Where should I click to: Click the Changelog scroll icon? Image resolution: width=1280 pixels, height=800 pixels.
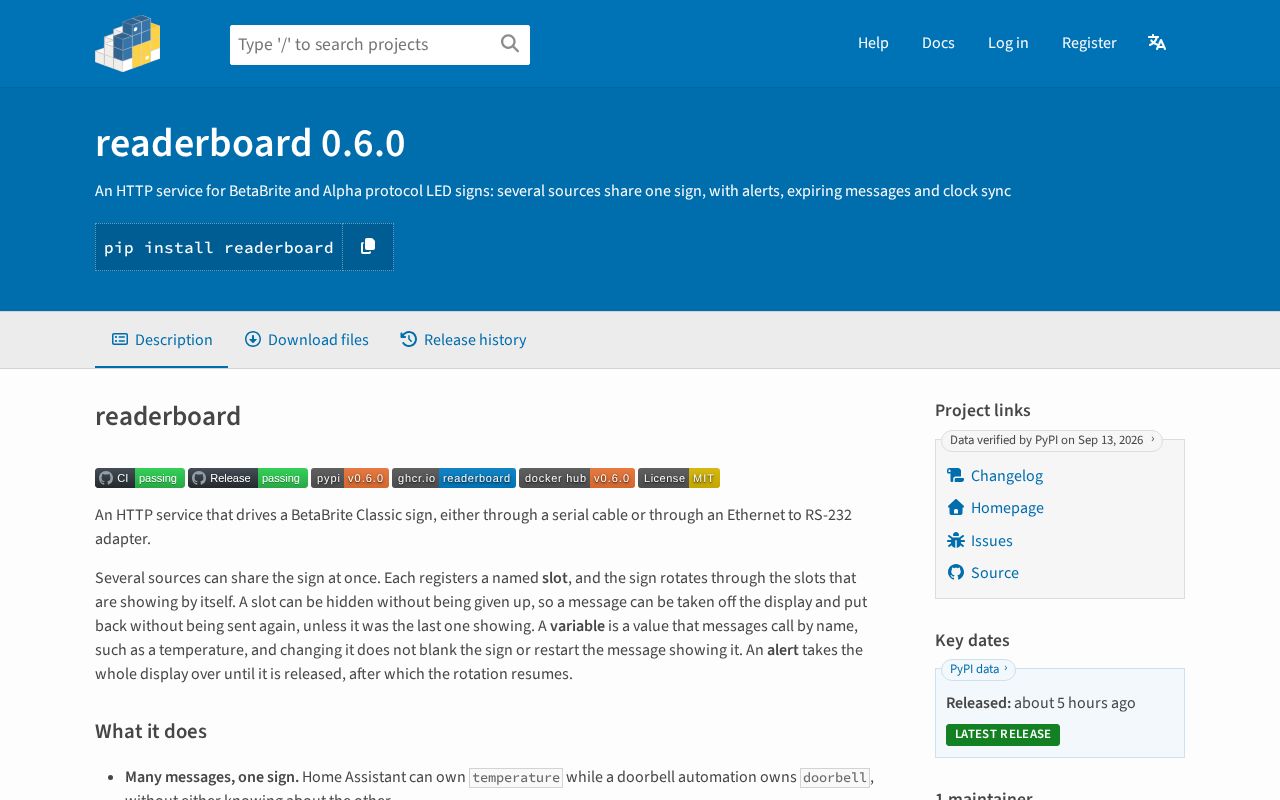tap(956, 476)
